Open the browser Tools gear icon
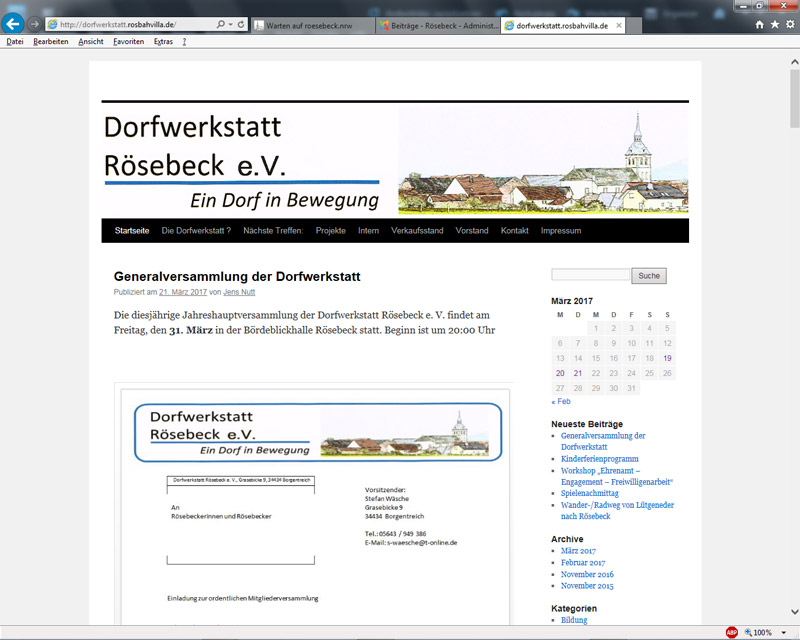This screenshot has width=800, height=640. click(x=789, y=24)
